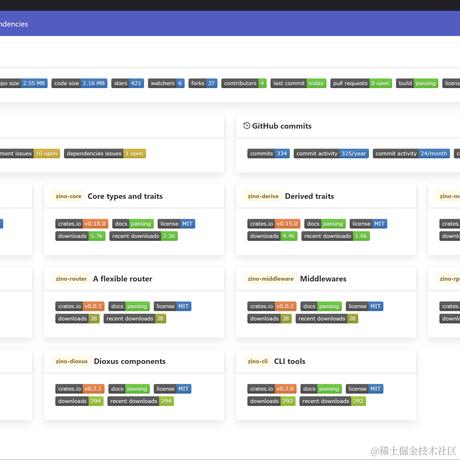Select the Dioxus components title

[x=130, y=361]
